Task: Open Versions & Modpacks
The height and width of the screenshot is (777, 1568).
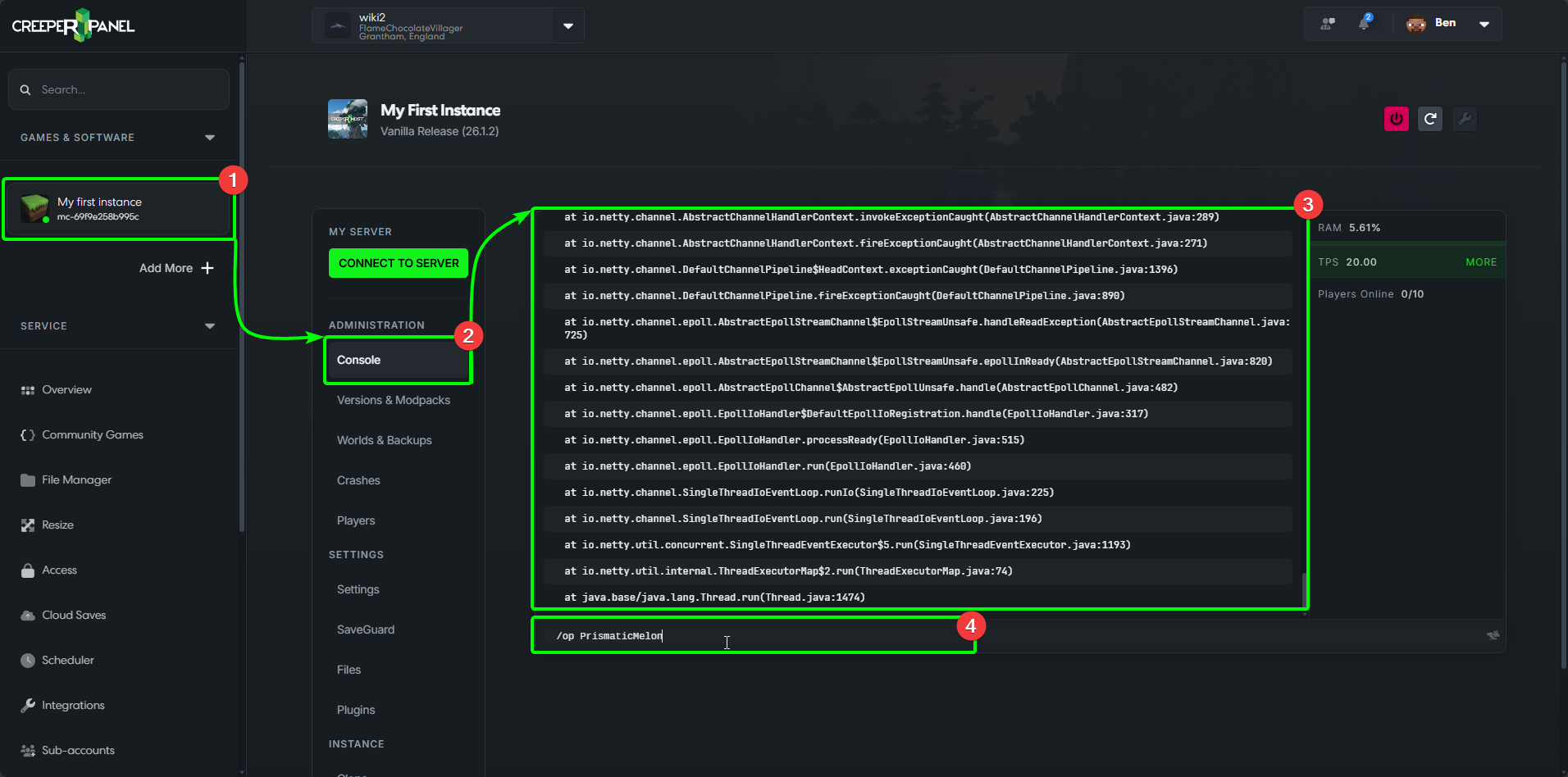Action: (x=394, y=400)
